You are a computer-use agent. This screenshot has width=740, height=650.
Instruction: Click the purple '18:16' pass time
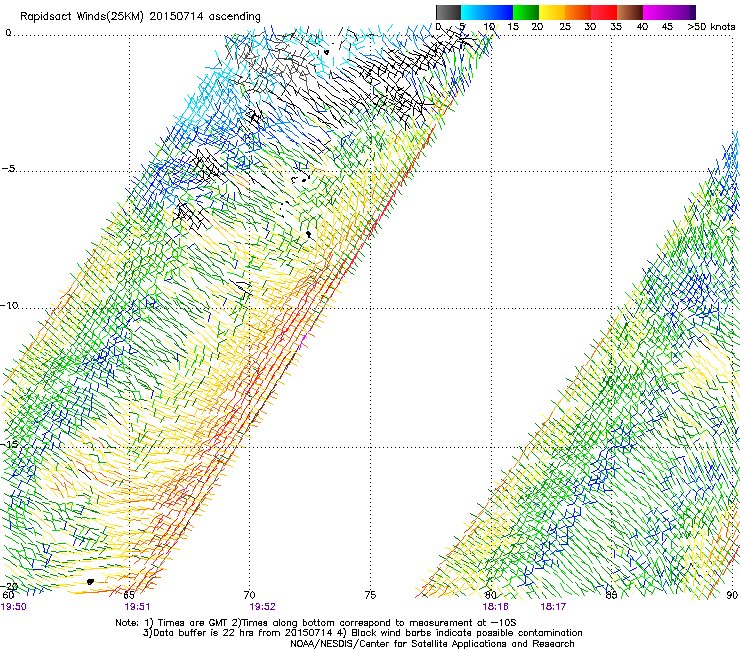pyautogui.click(x=495, y=607)
